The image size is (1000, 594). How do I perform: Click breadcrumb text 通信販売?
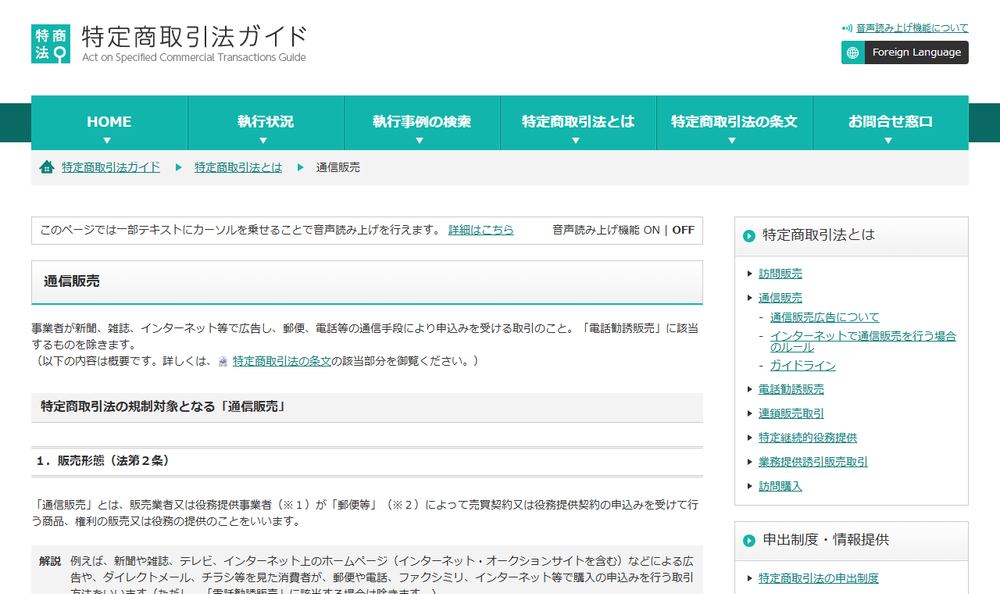pyautogui.click(x=338, y=167)
